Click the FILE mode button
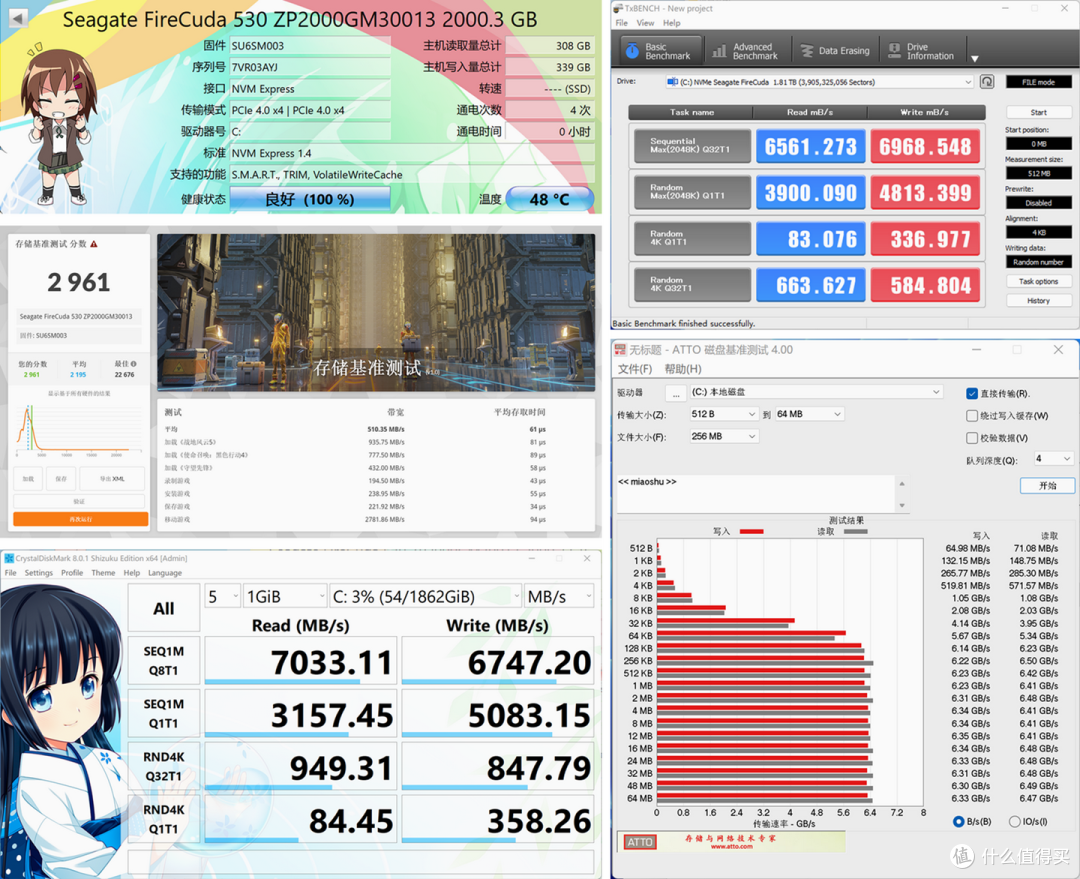Viewport: 1080px width, 879px height. [1038, 82]
